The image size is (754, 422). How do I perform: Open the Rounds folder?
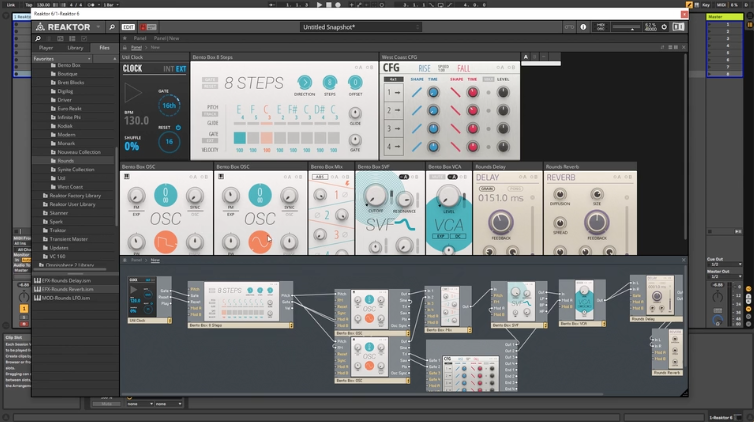point(65,161)
